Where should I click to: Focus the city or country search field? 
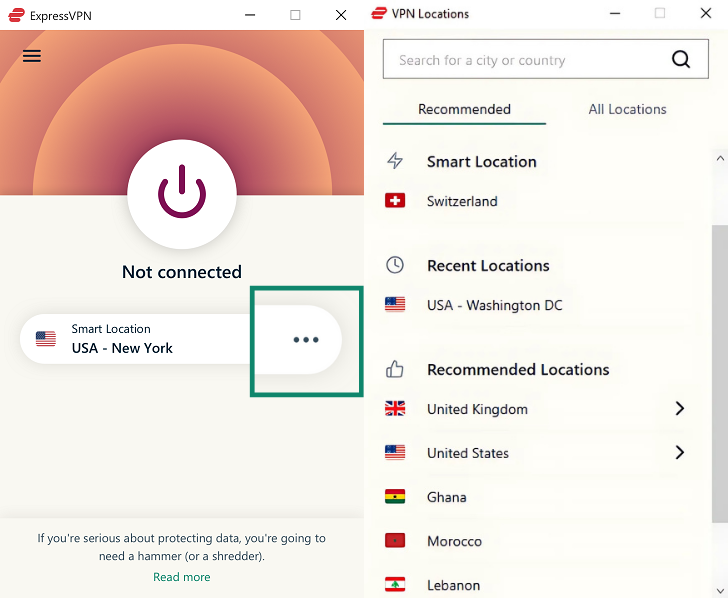[525, 60]
